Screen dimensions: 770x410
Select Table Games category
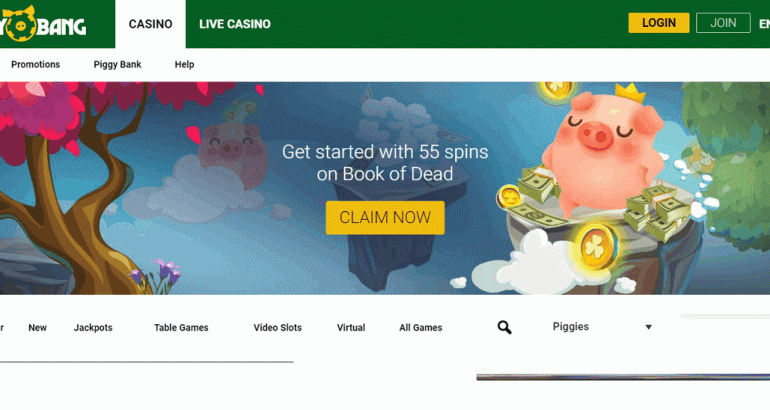click(x=181, y=328)
